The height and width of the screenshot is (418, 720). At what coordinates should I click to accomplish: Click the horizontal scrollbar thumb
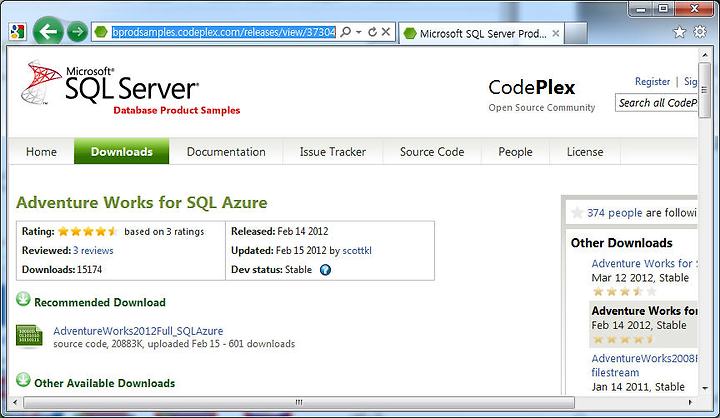tap(299, 402)
